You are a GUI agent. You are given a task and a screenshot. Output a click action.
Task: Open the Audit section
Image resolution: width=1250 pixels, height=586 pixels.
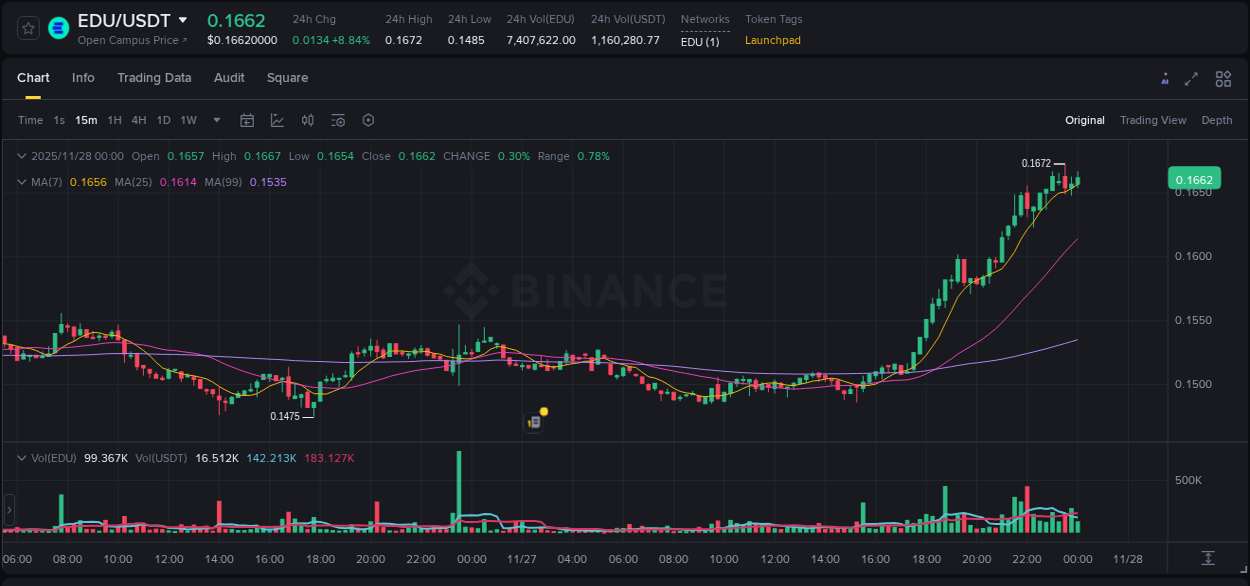(x=229, y=78)
